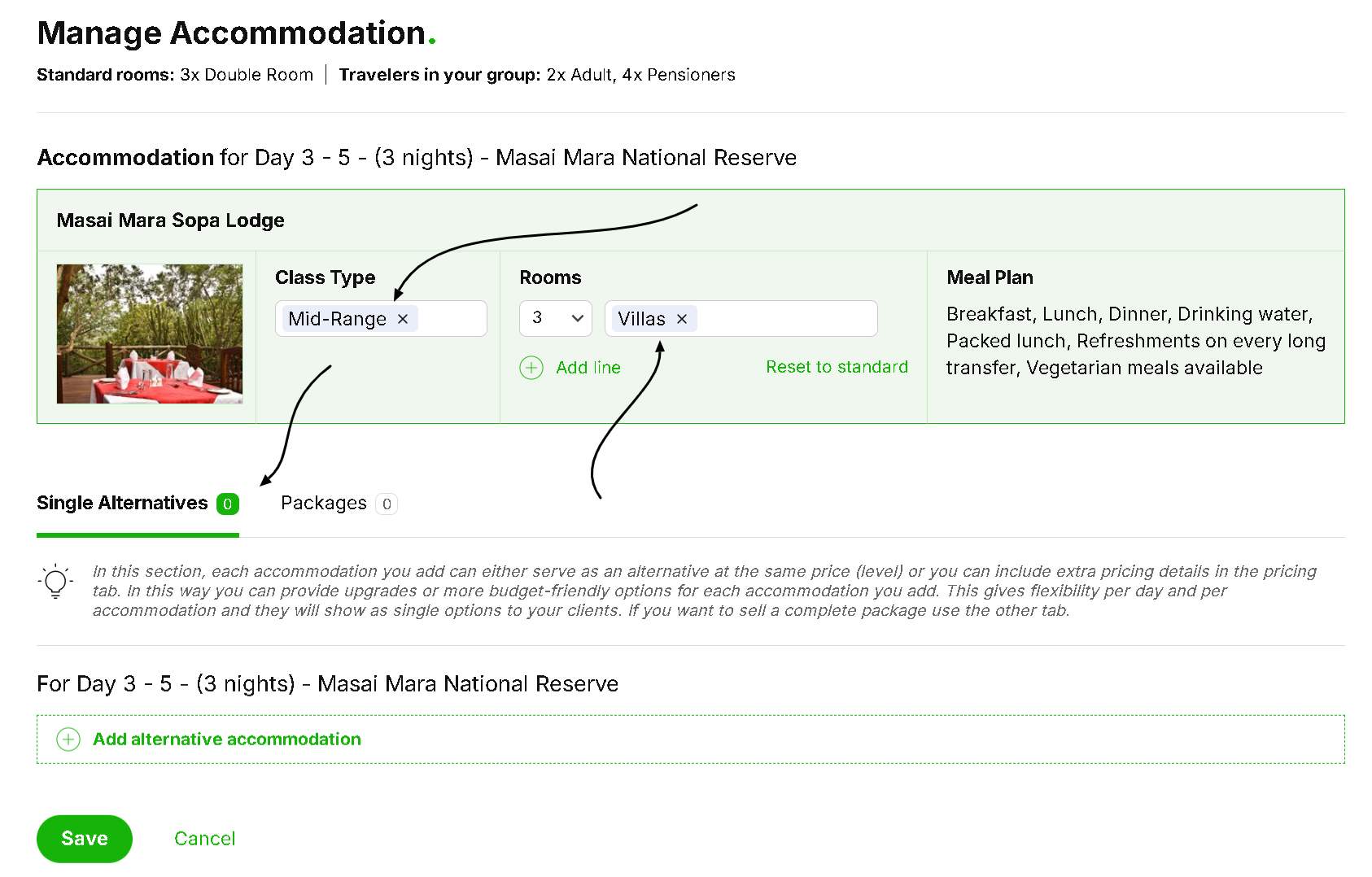Remove the Mid-Range class type tag
Image resolution: width=1372 pixels, height=877 pixels.
pos(403,319)
